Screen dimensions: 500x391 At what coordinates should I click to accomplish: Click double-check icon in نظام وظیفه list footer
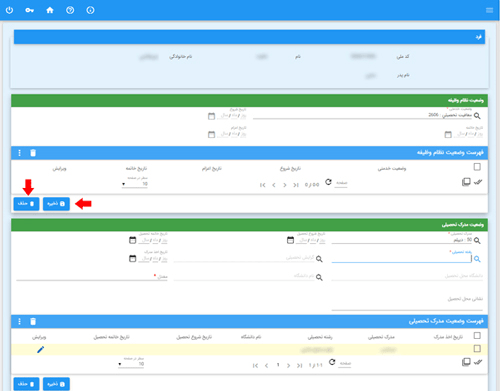pyautogui.click(x=478, y=182)
